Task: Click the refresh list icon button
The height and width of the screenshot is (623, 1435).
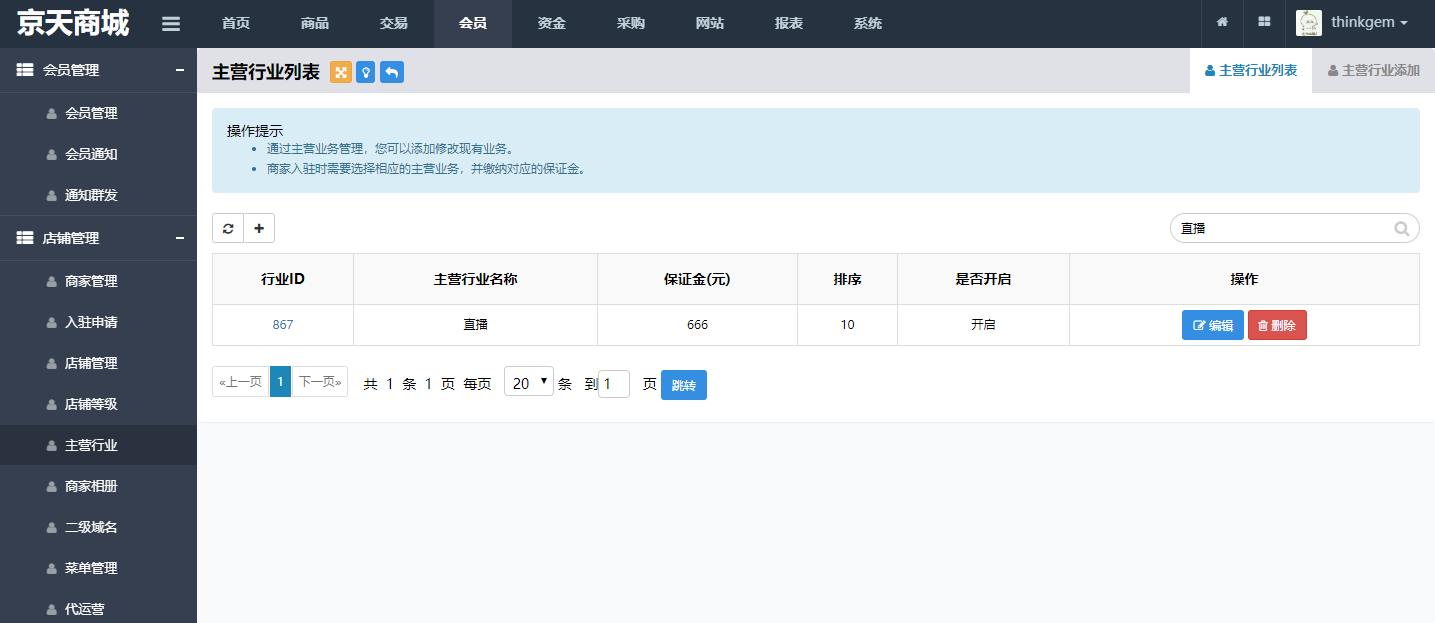Action: [228, 228]
